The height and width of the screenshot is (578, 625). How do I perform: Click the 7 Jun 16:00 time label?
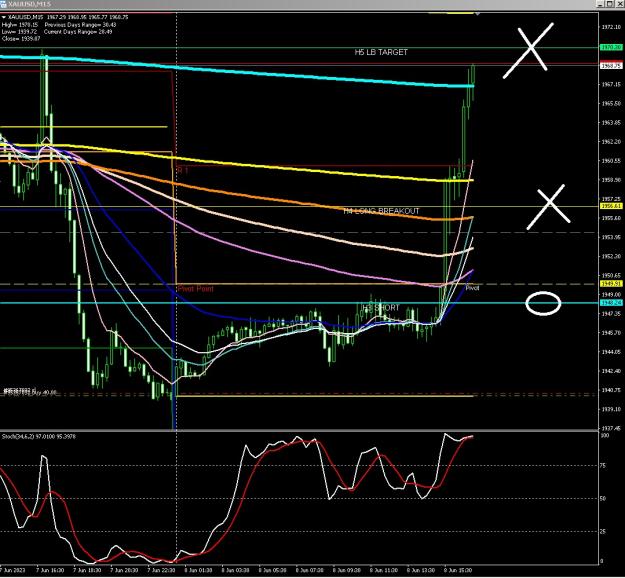(50, 570)
